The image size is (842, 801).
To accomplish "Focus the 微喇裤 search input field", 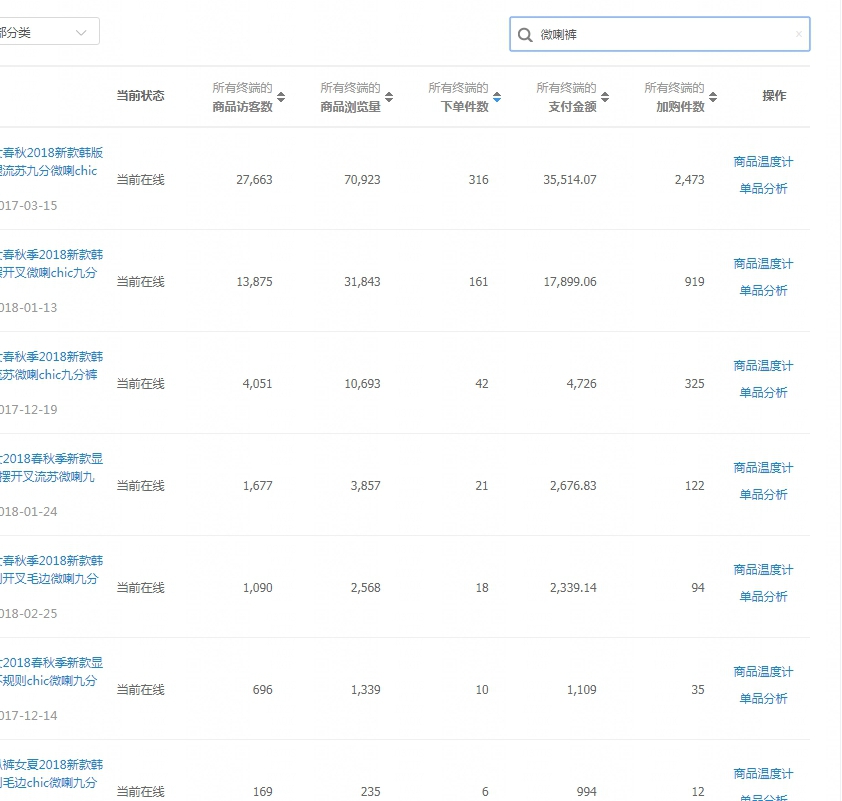I will coord(660,35).
